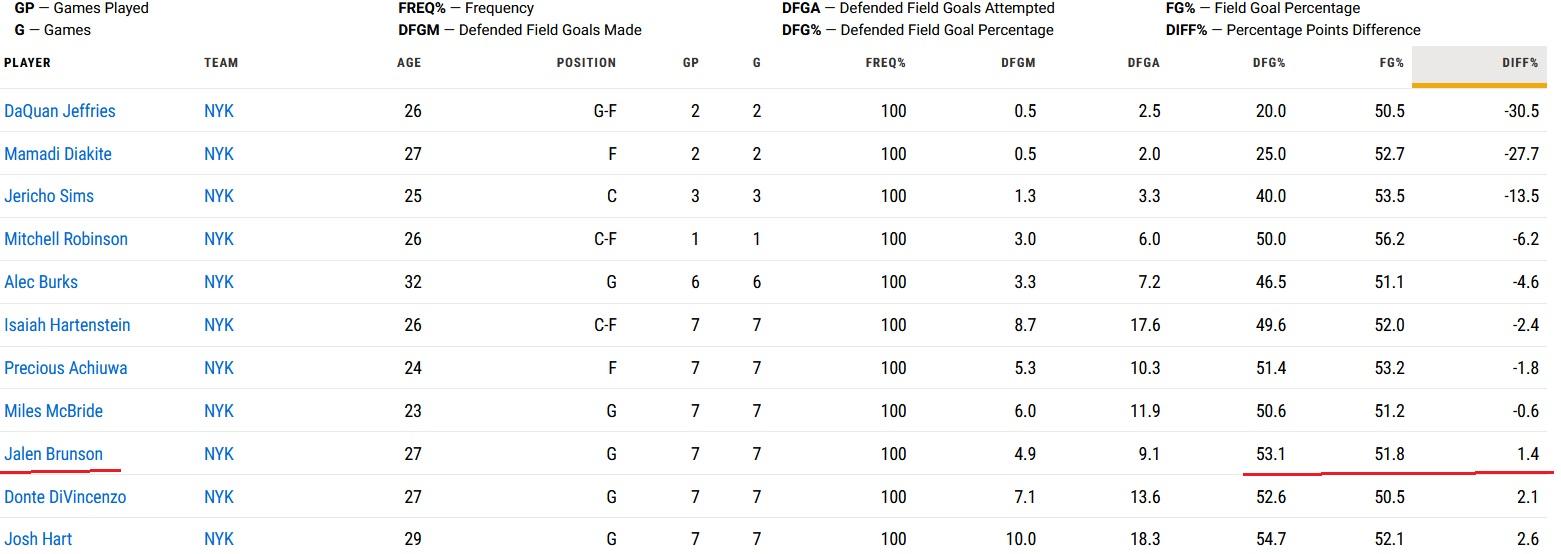Click NYK team link in Josh Hart row
1561x554 pixels.
point(219,539)
